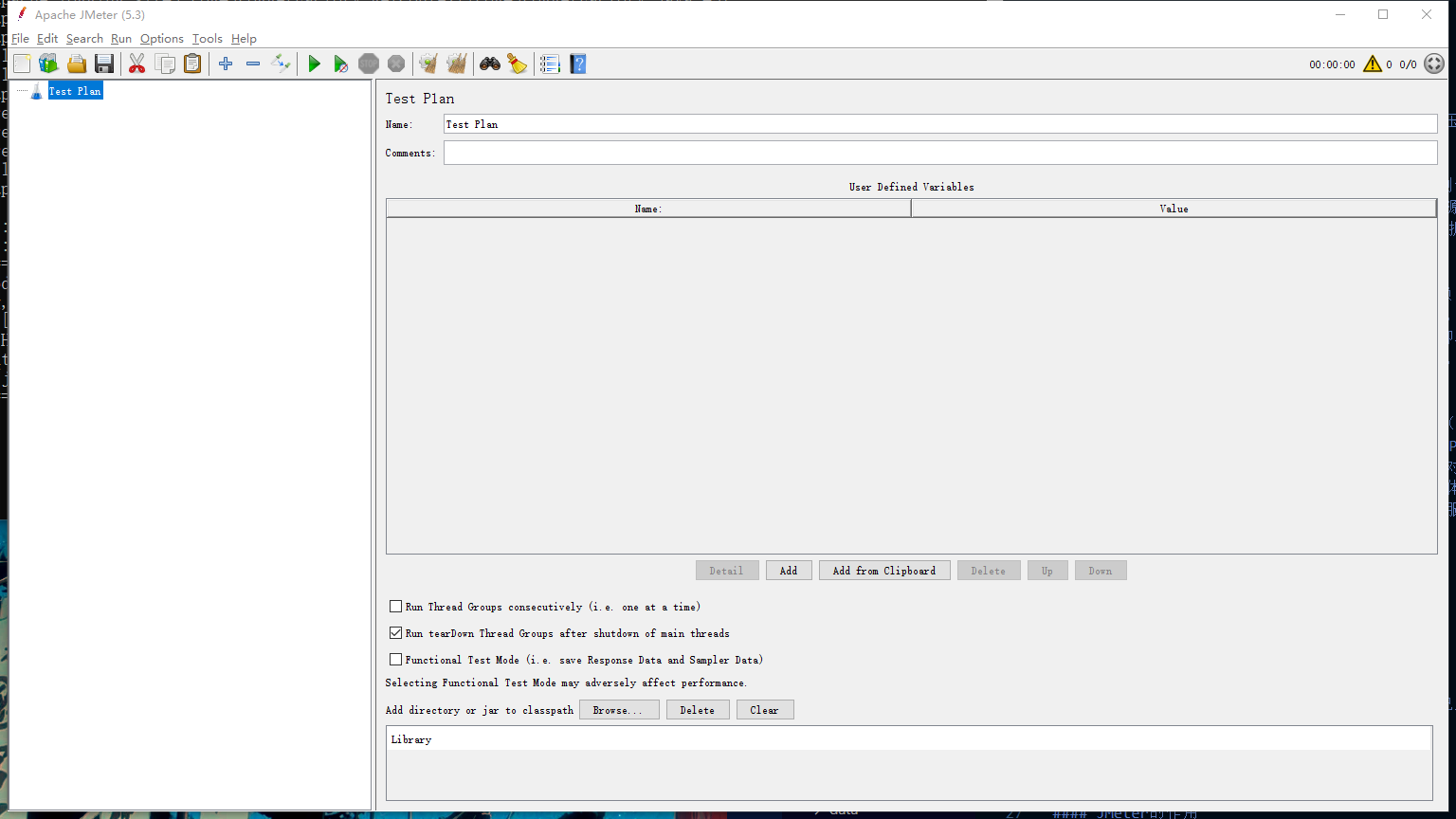Enable Functional Test Mode checkbox
Image resolution: width=1456 pixels, height=819 pixels.
[396, 660]
